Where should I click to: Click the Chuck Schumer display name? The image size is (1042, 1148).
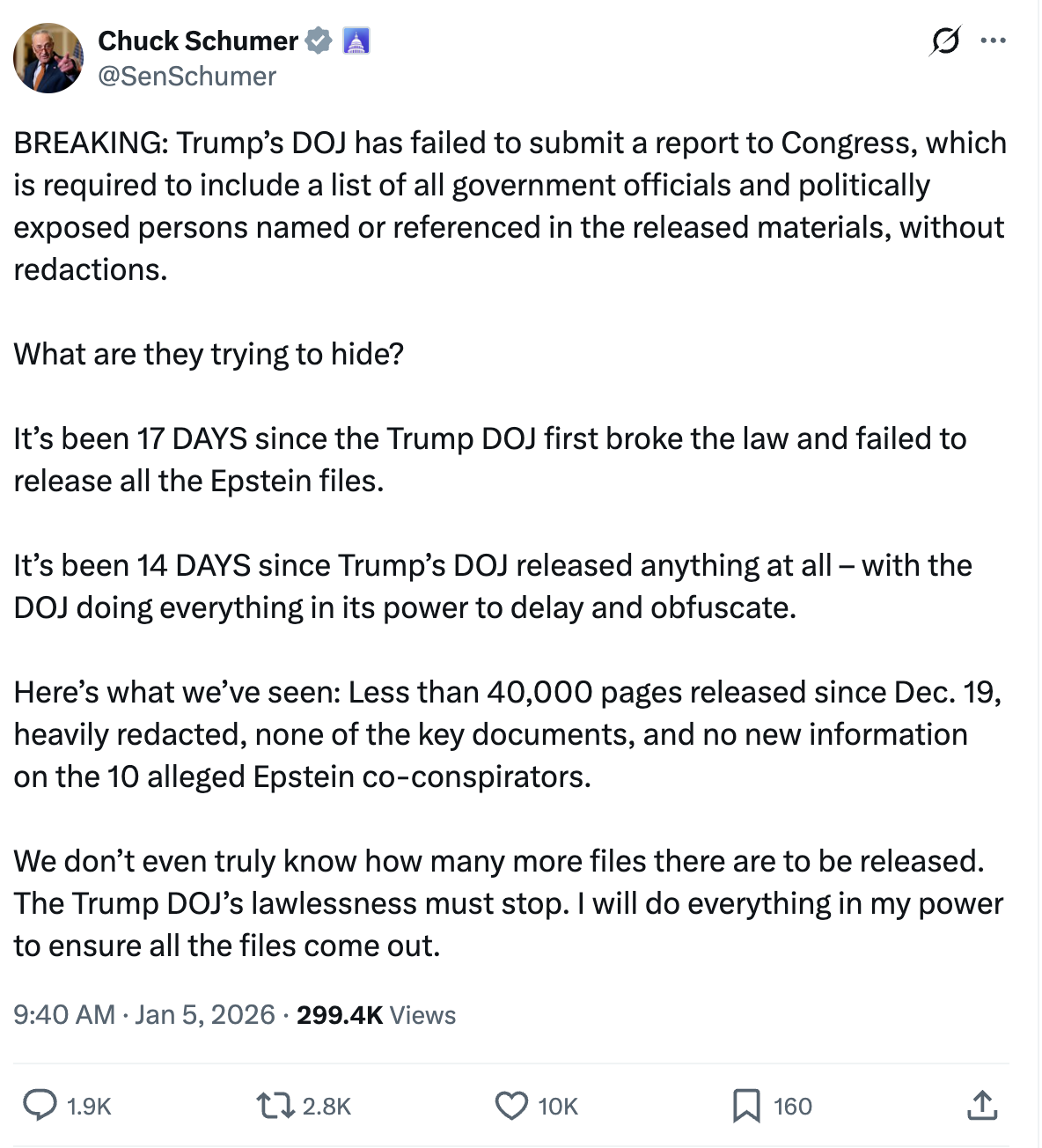(x=198, y=40)
